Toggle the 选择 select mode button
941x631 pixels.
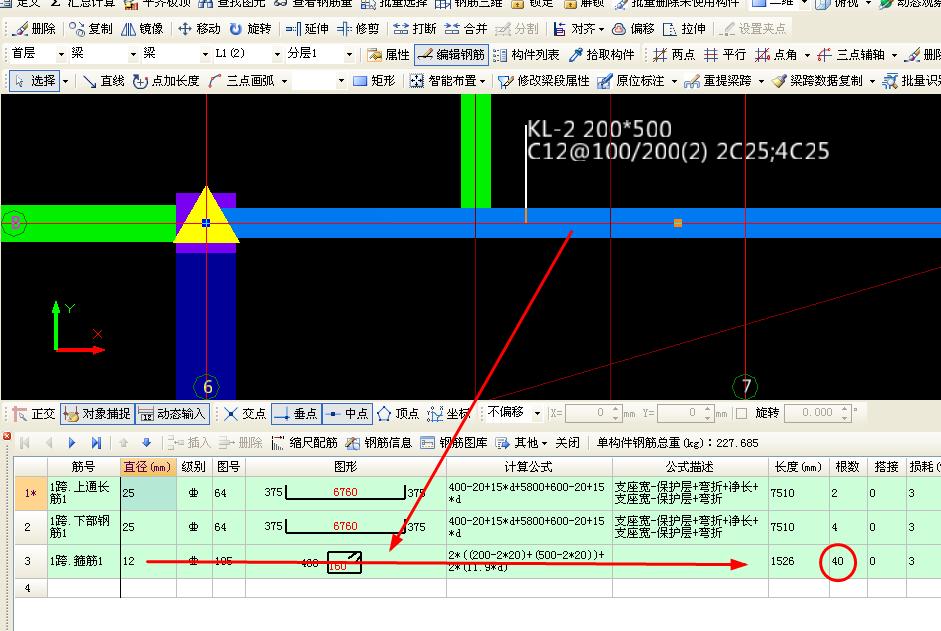point(35,80)
